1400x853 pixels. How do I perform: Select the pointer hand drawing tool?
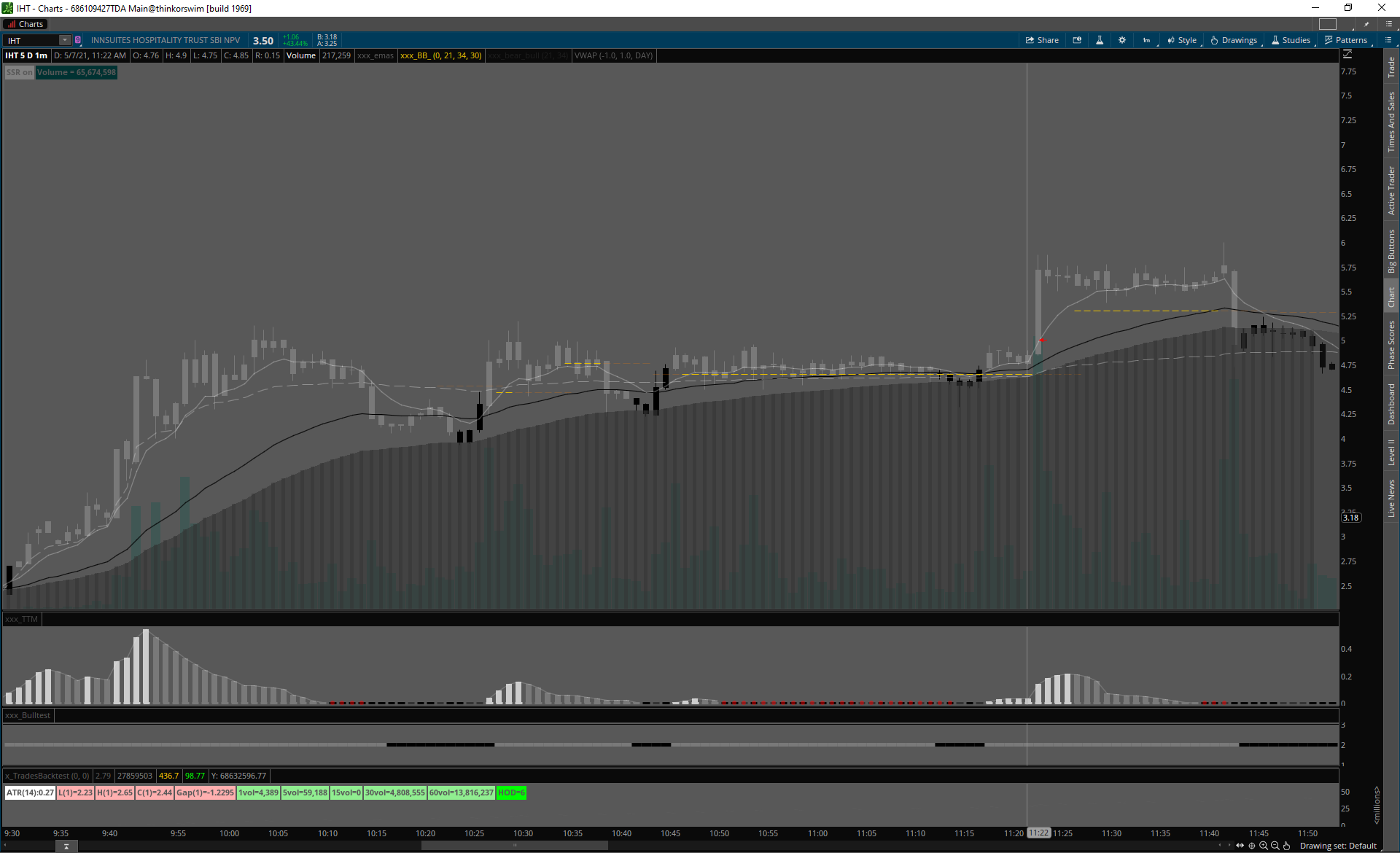point(1287,846)
